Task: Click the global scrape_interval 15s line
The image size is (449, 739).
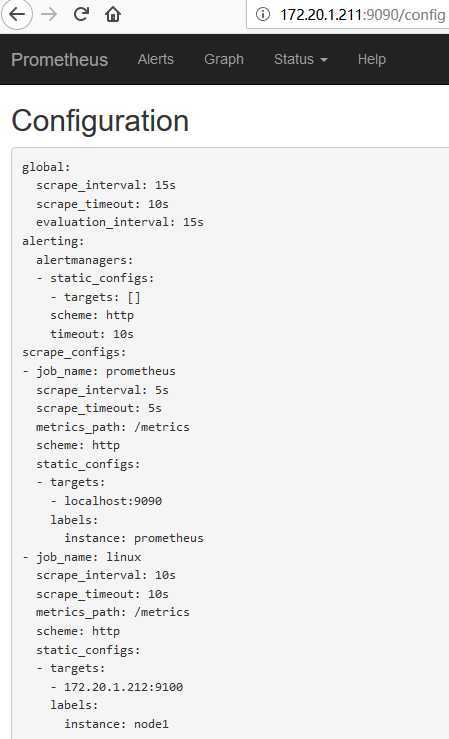Action: pos(106,185)
